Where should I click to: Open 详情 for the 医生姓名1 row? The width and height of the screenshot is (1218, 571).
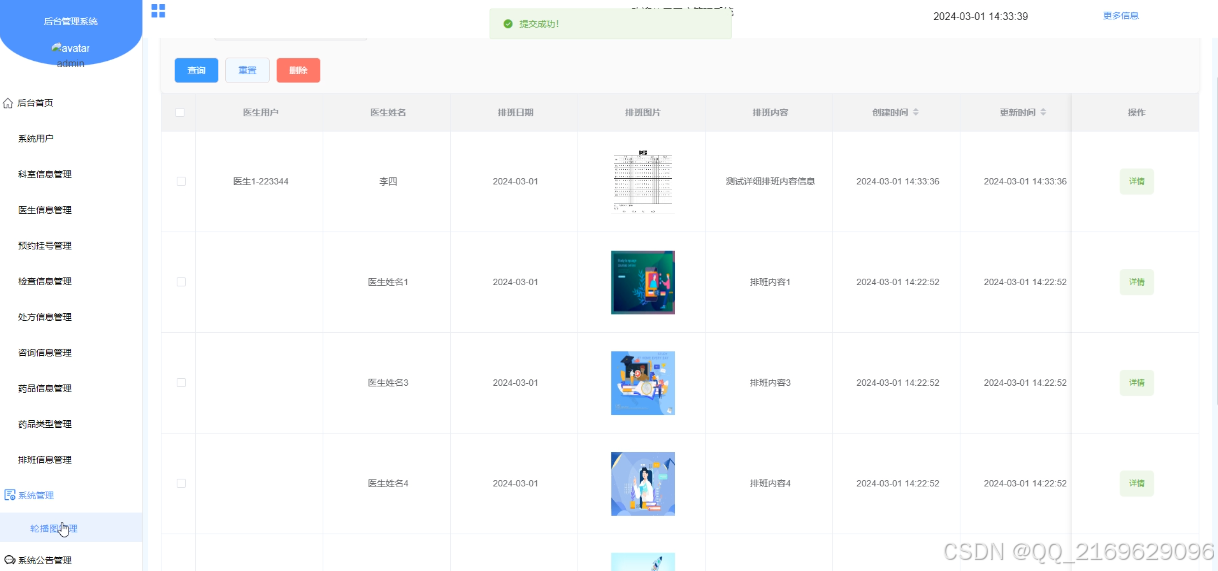click(x=1136, y=282)
